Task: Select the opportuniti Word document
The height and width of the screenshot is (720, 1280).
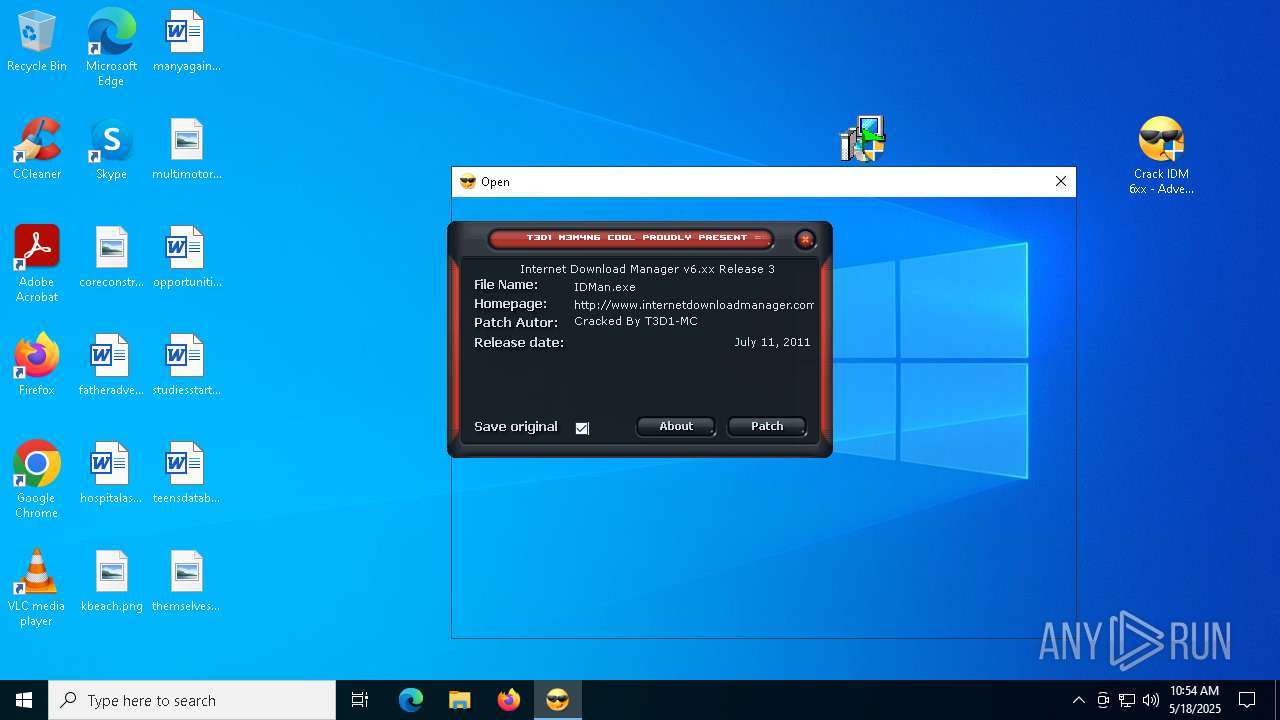Action: pyautogui.click(x=186, y=258)
